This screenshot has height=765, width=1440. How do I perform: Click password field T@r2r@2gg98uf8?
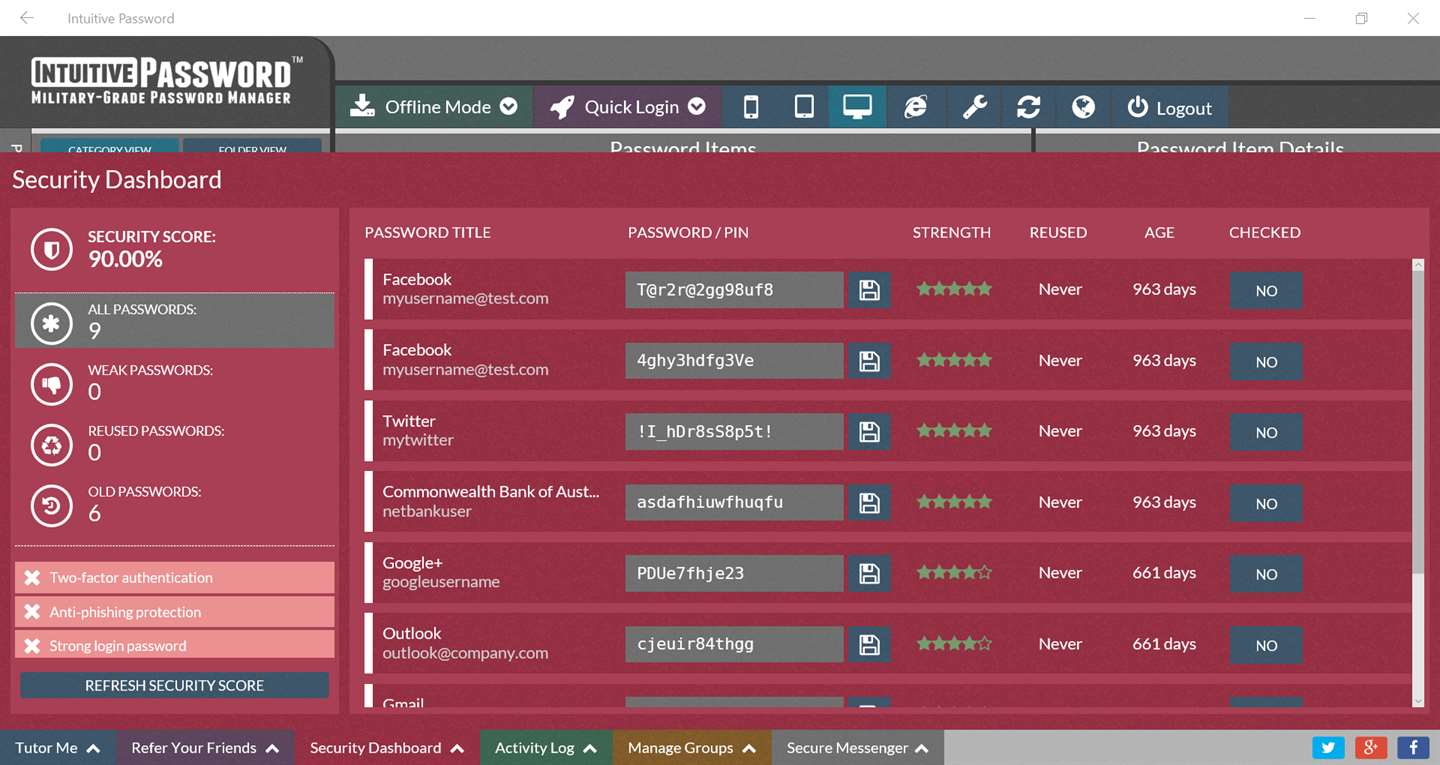(735, 290)
